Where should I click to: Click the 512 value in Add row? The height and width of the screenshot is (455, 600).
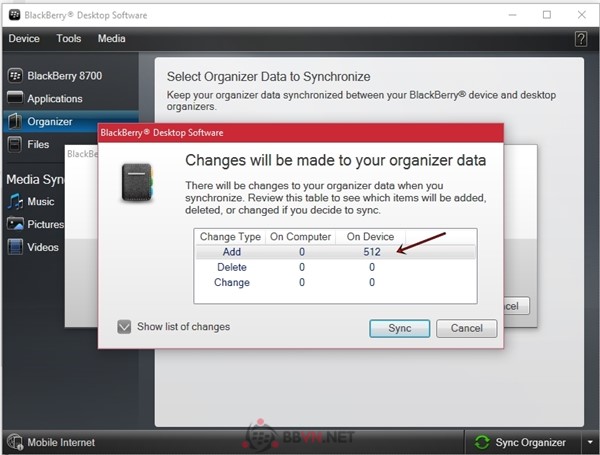(x=372, y=252)
